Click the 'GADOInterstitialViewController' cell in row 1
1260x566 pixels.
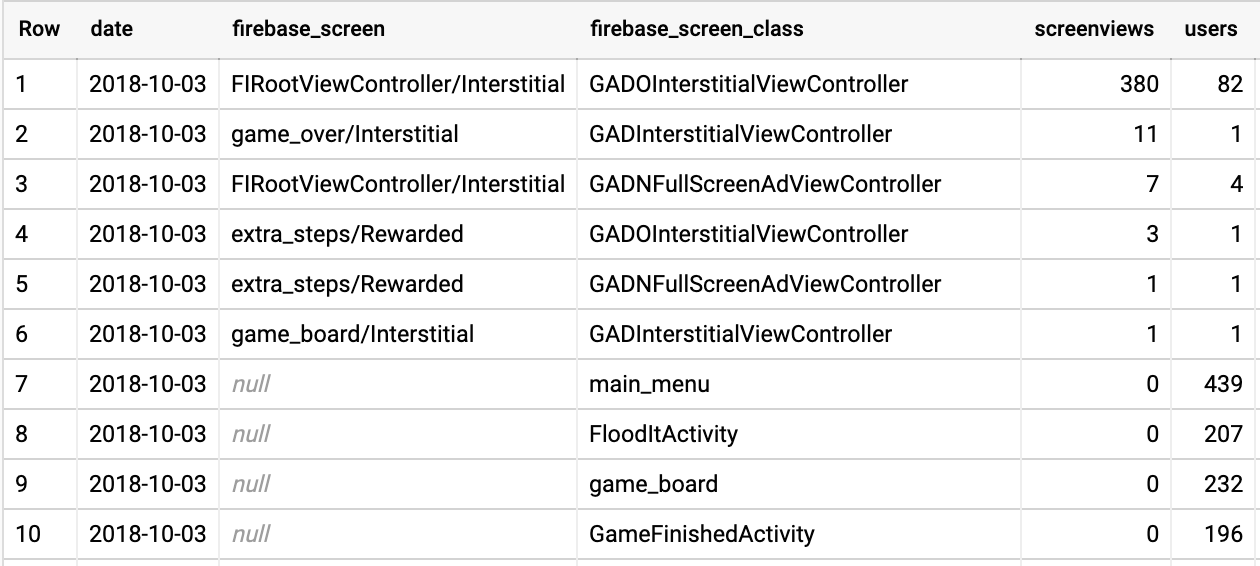[x=749, y=84]
